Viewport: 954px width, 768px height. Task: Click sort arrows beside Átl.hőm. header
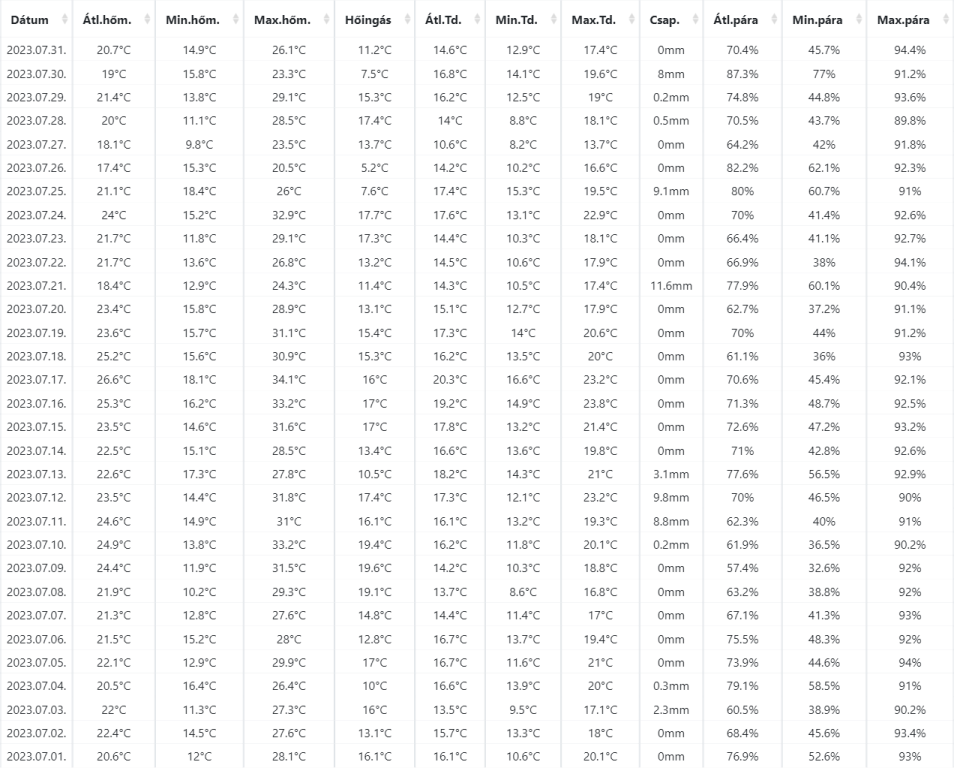147,19
